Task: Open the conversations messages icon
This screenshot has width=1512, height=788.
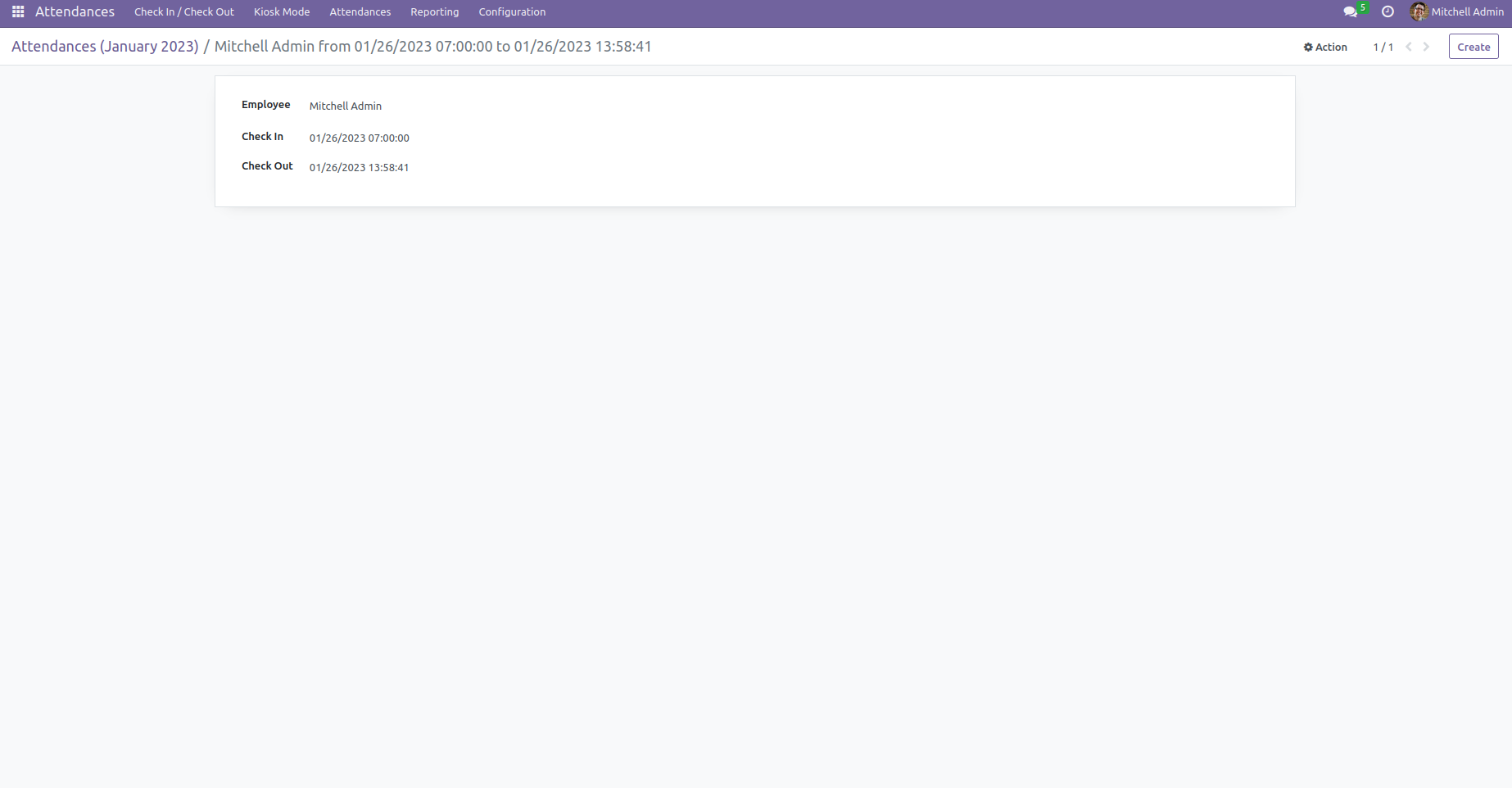Action: click(1350, 12)
